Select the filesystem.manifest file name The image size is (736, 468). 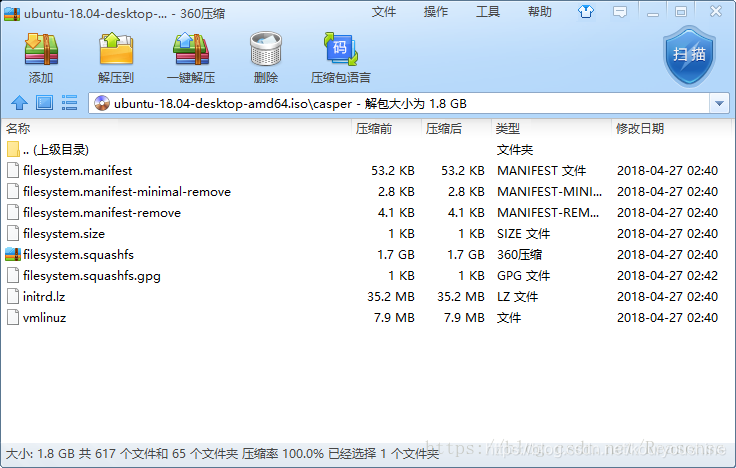77,170
